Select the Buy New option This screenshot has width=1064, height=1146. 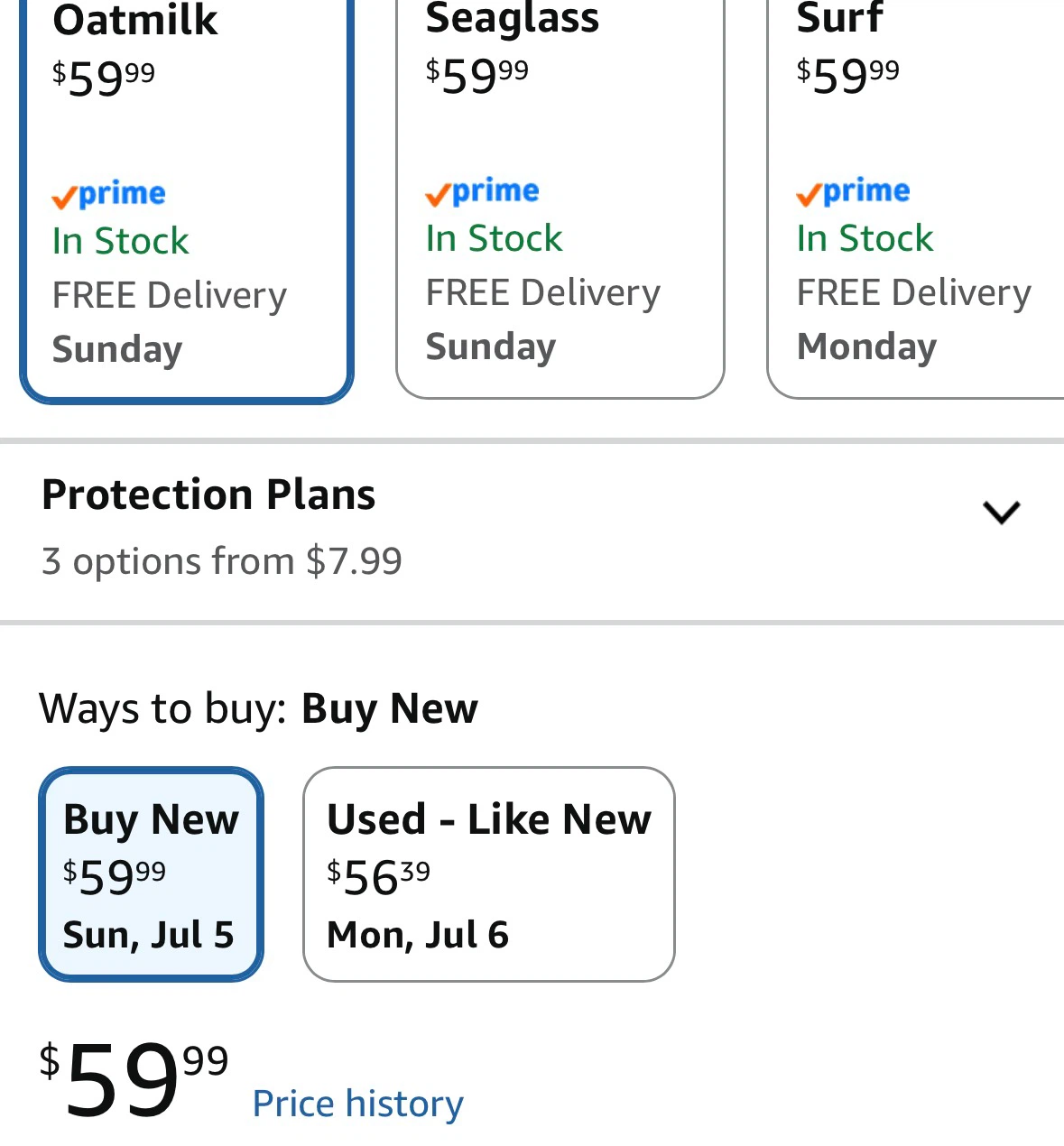click(151, 874)
